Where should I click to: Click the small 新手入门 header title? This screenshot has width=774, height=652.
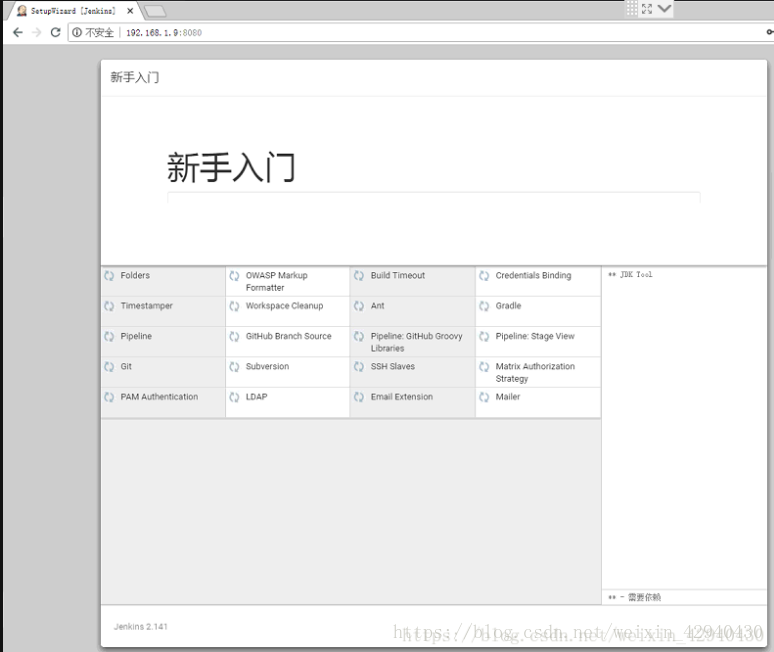click(135, 77)
